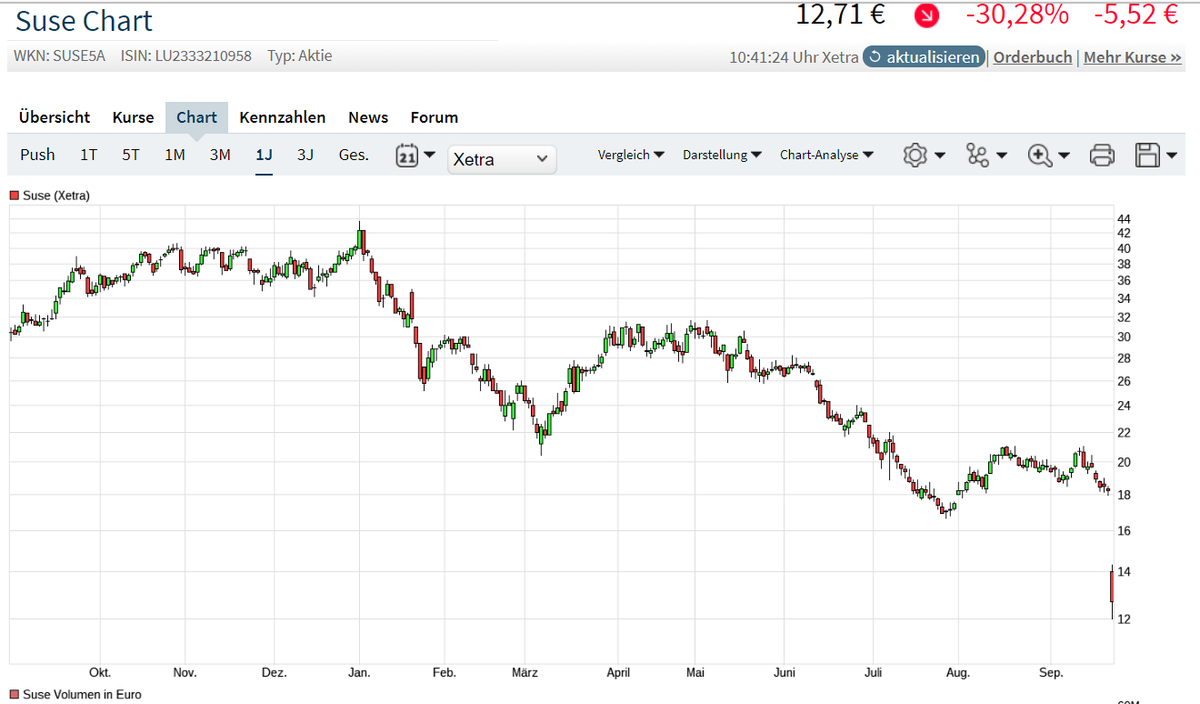Click the red Suse (Xetra) legend square
This screenshot has width=1200, height=704.
(14, 196)
